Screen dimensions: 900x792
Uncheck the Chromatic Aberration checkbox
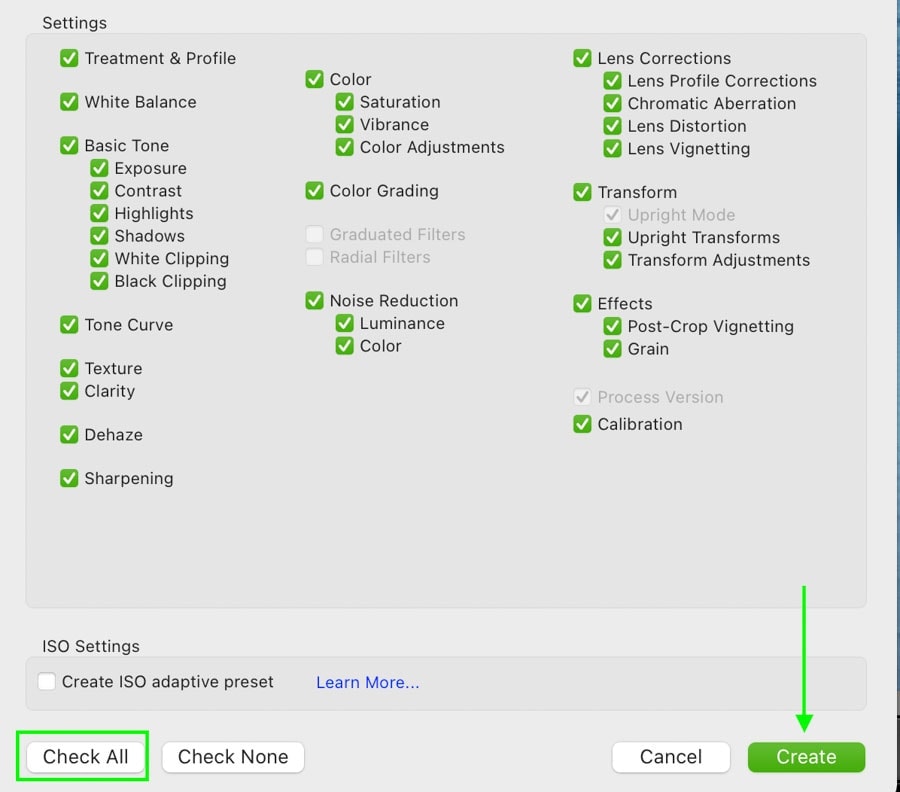pos(612,103)
